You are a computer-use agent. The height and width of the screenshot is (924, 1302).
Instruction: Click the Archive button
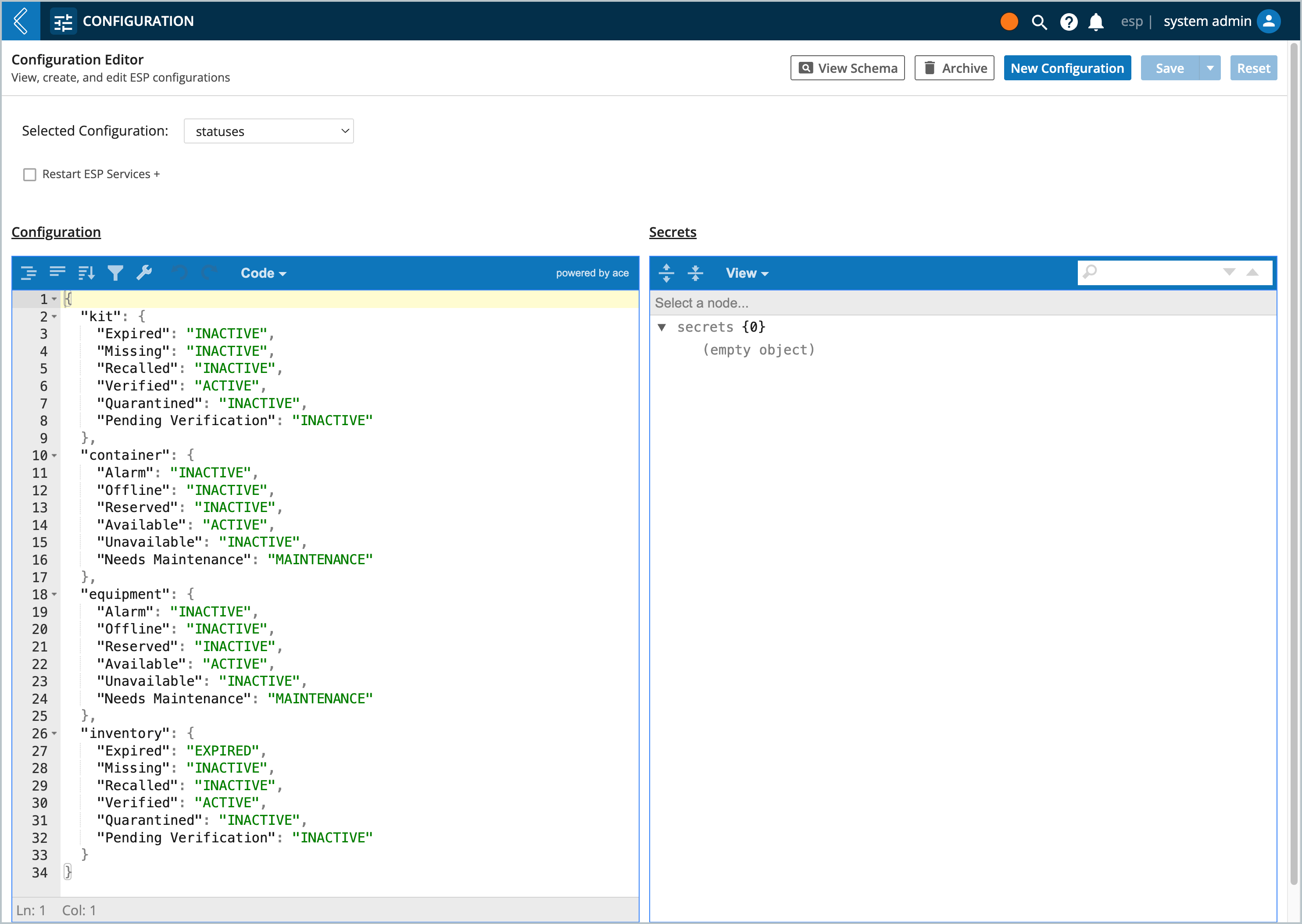[955, 68]
